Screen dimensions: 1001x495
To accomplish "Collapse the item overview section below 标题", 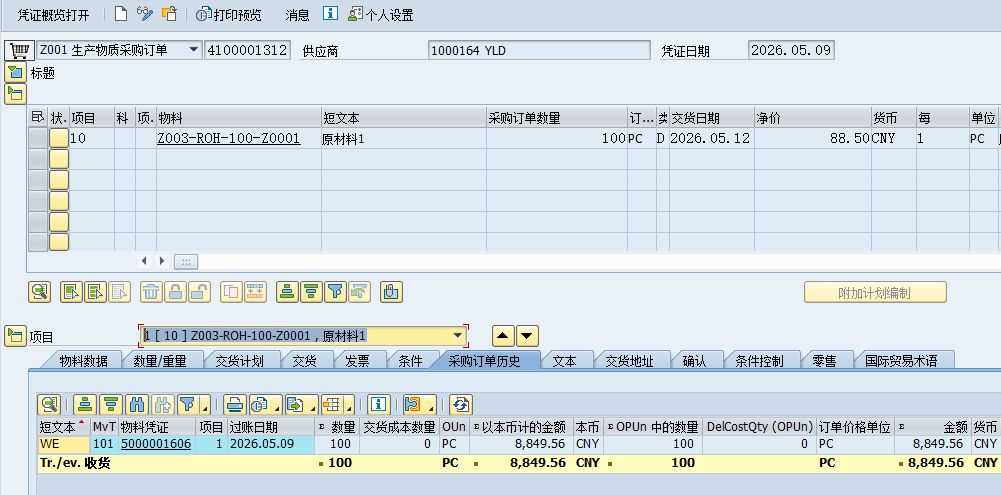I will click(15, 94).
